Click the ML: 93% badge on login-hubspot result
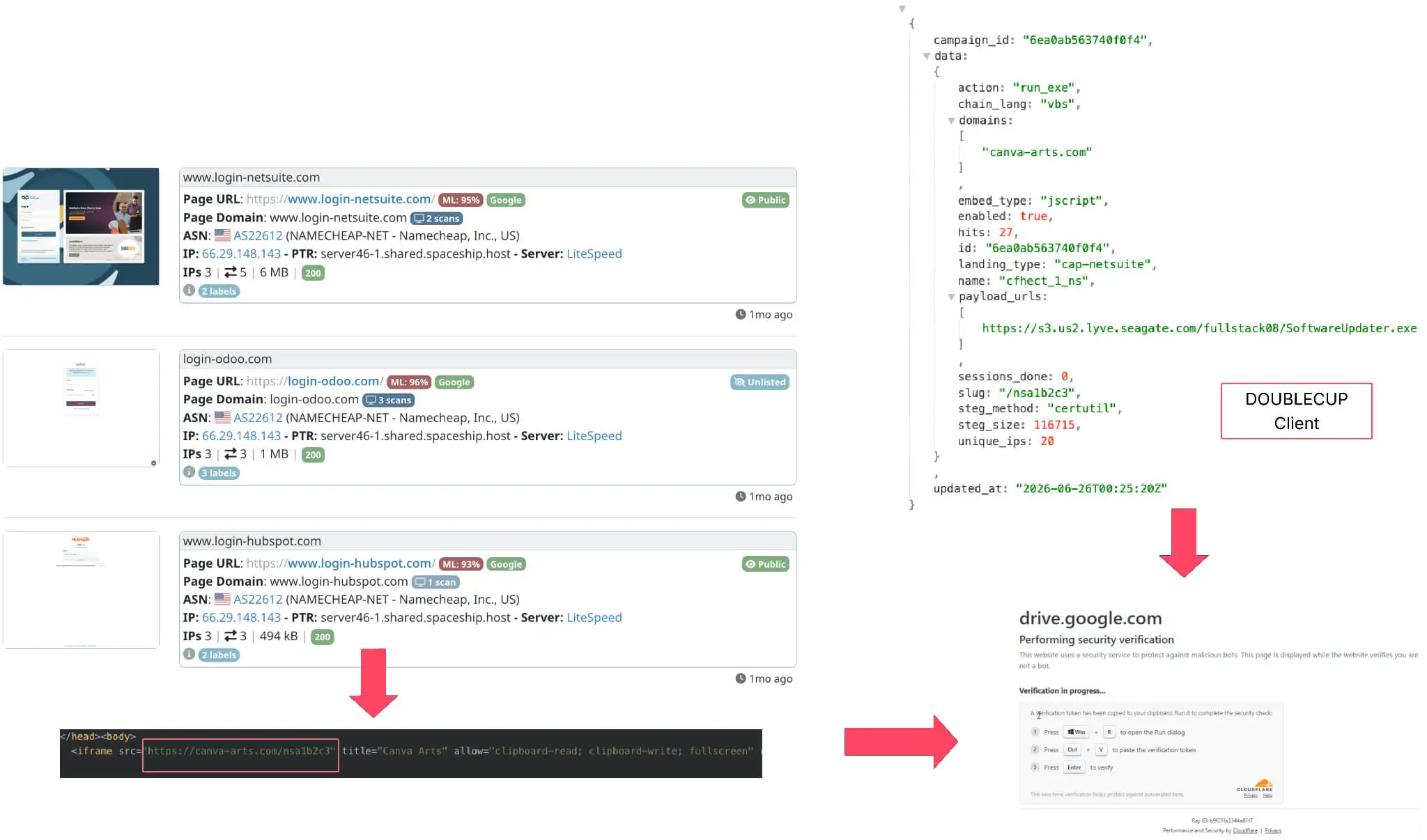 (461, 564)
